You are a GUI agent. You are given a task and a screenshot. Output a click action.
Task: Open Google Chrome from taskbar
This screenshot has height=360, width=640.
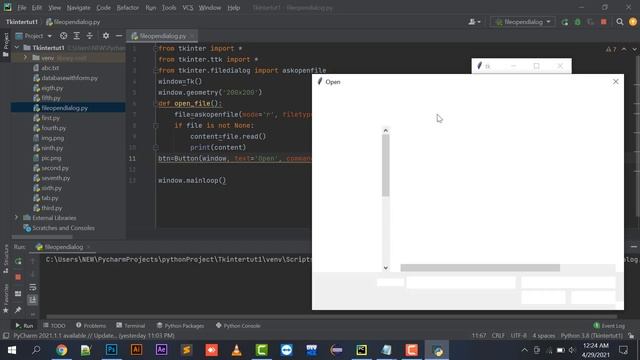point(62,350)
